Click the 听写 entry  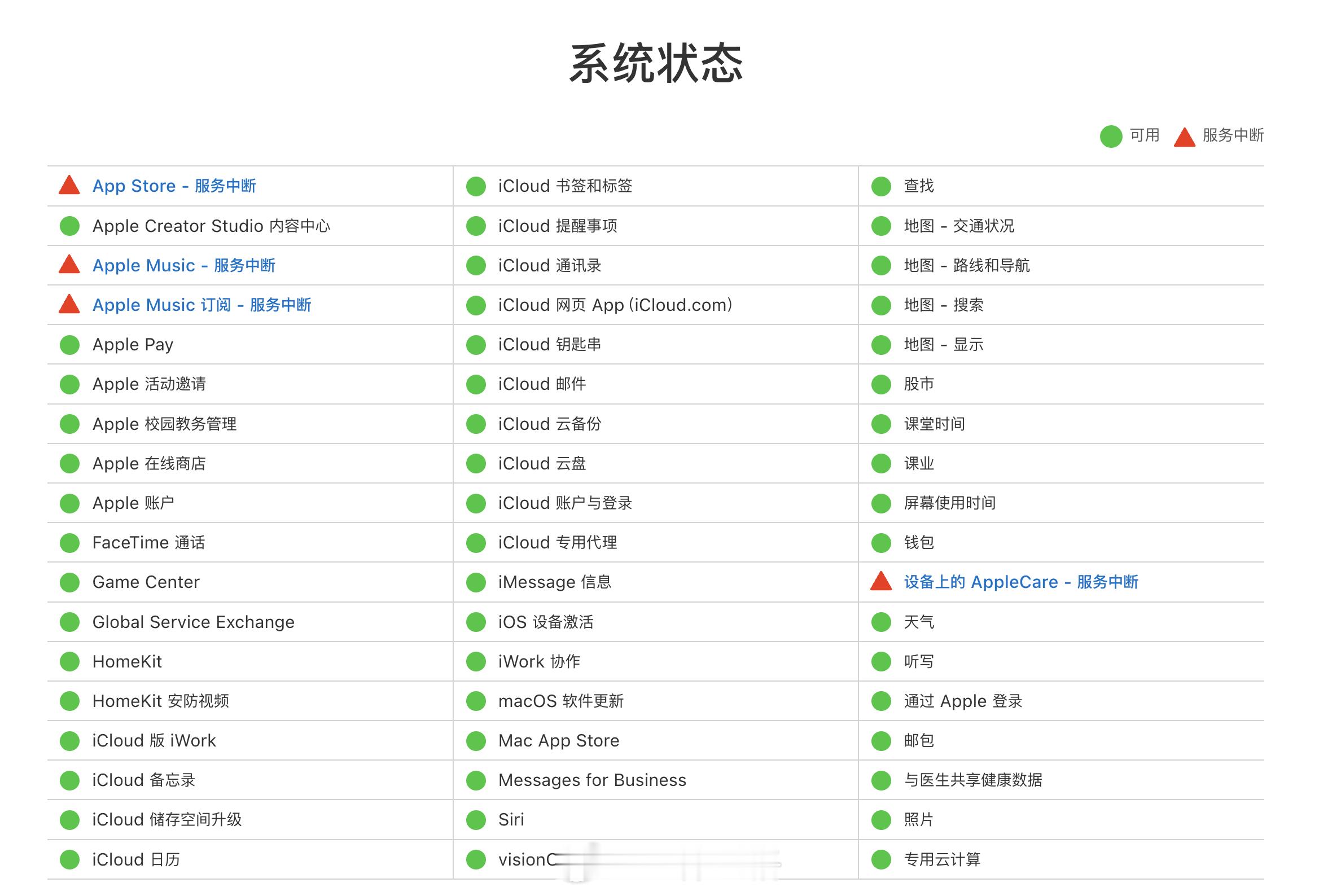point(919,661)
